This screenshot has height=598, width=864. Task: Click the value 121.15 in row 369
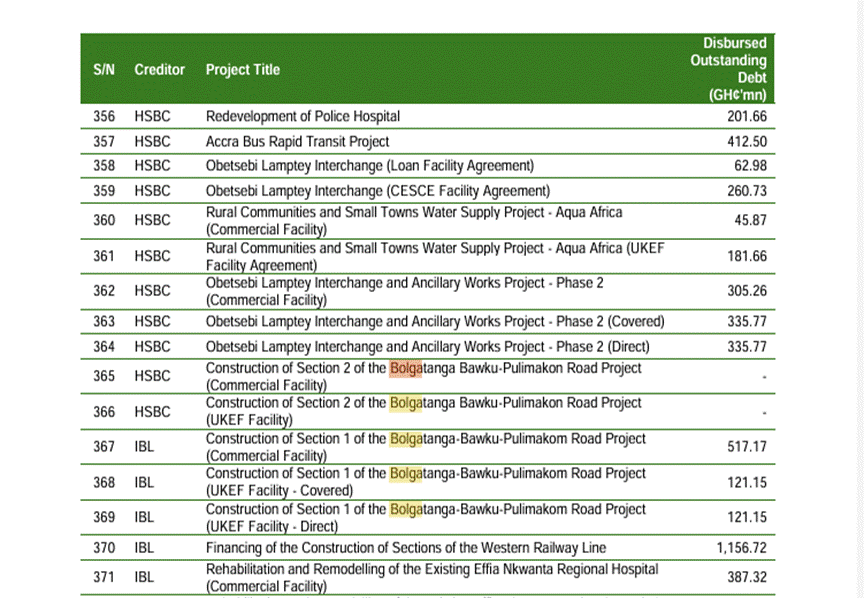pos(747,518)
